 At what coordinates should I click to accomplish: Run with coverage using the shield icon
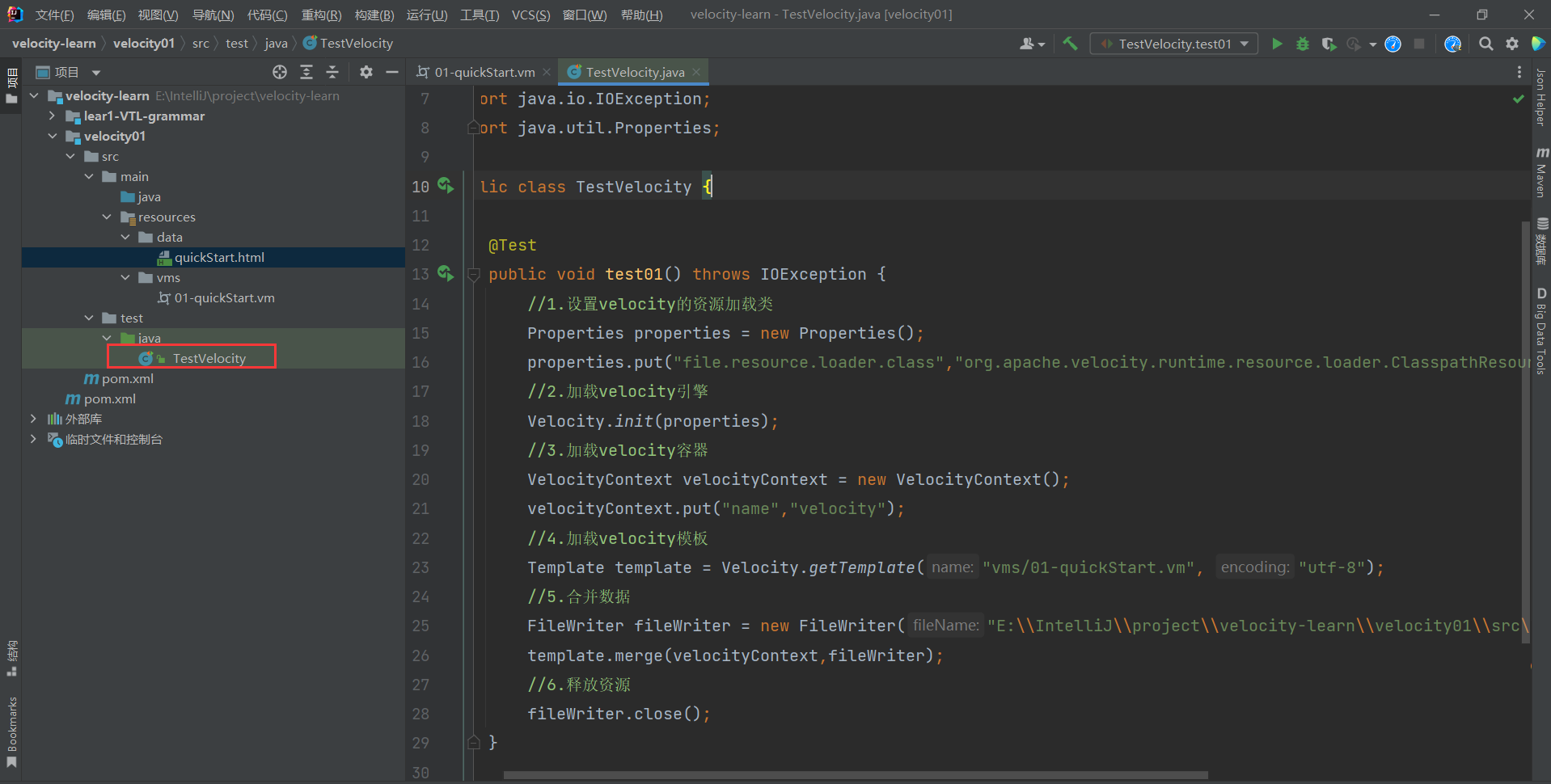[1329, 44]
